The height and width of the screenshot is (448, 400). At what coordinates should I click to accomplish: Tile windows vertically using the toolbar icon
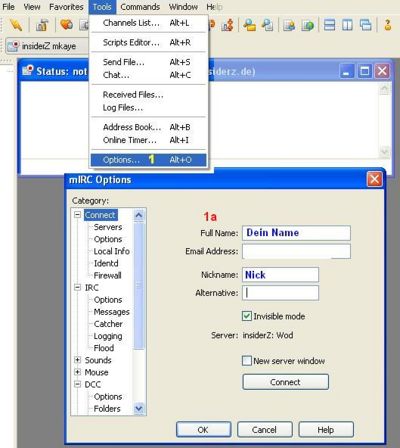(347, 25)
